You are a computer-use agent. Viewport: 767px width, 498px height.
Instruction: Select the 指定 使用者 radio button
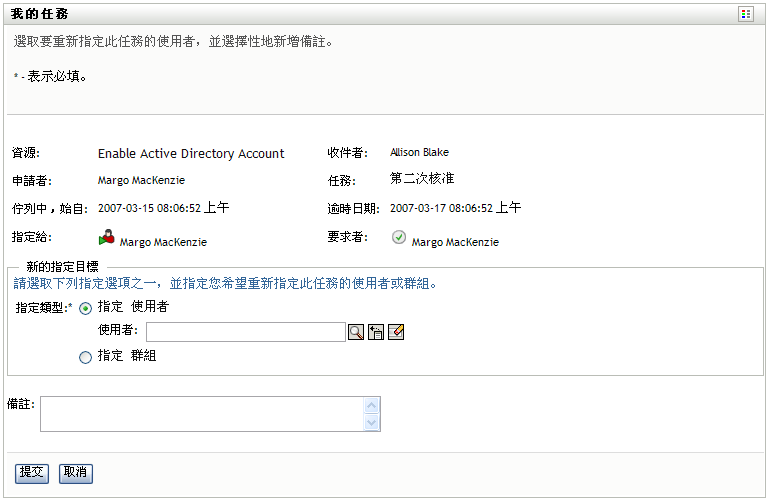[x=85, y=308]
